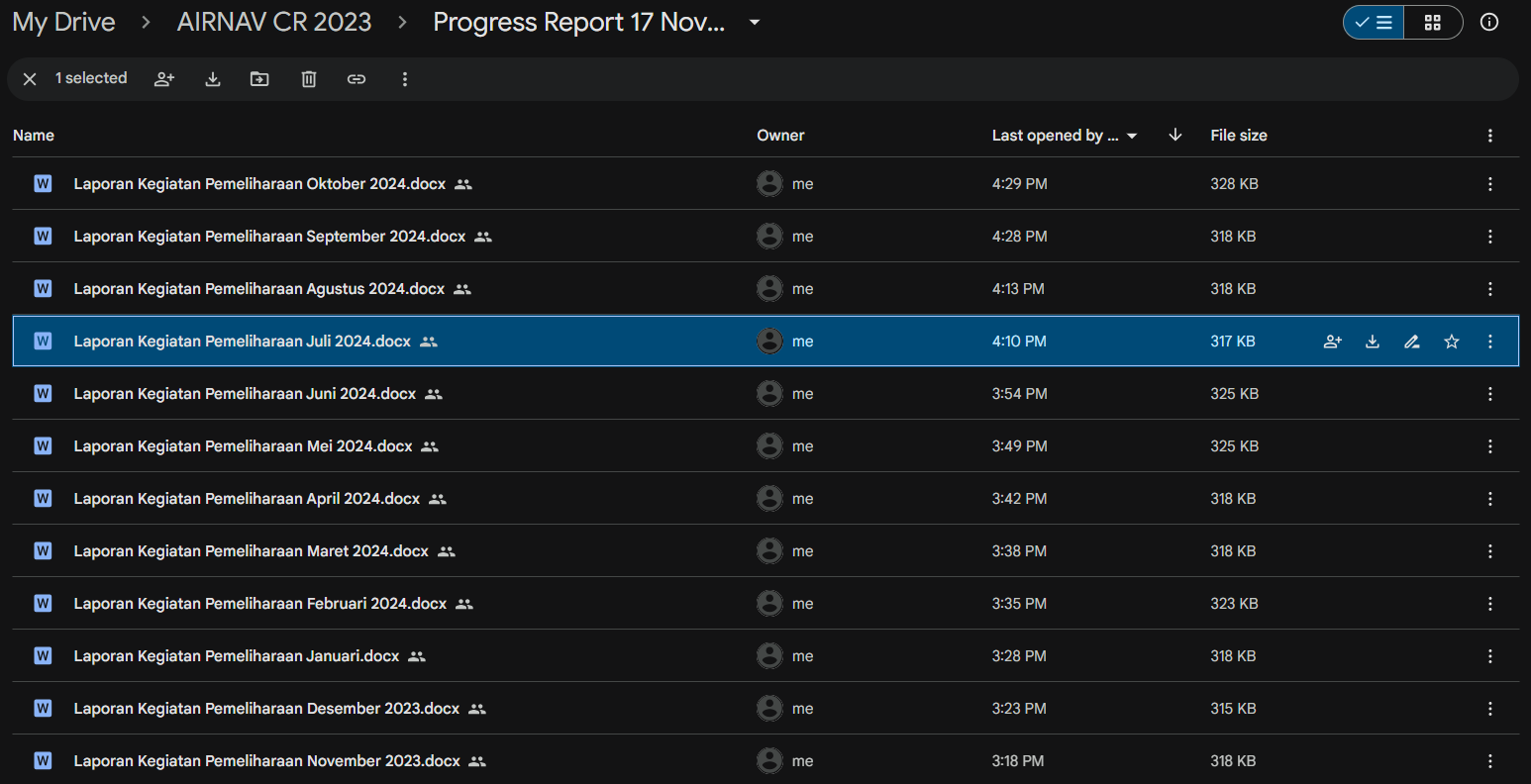The width and height of the screenshot is (1531, 784).
Task: Star the Juli 2024 report
Action: coord(1452,342)
